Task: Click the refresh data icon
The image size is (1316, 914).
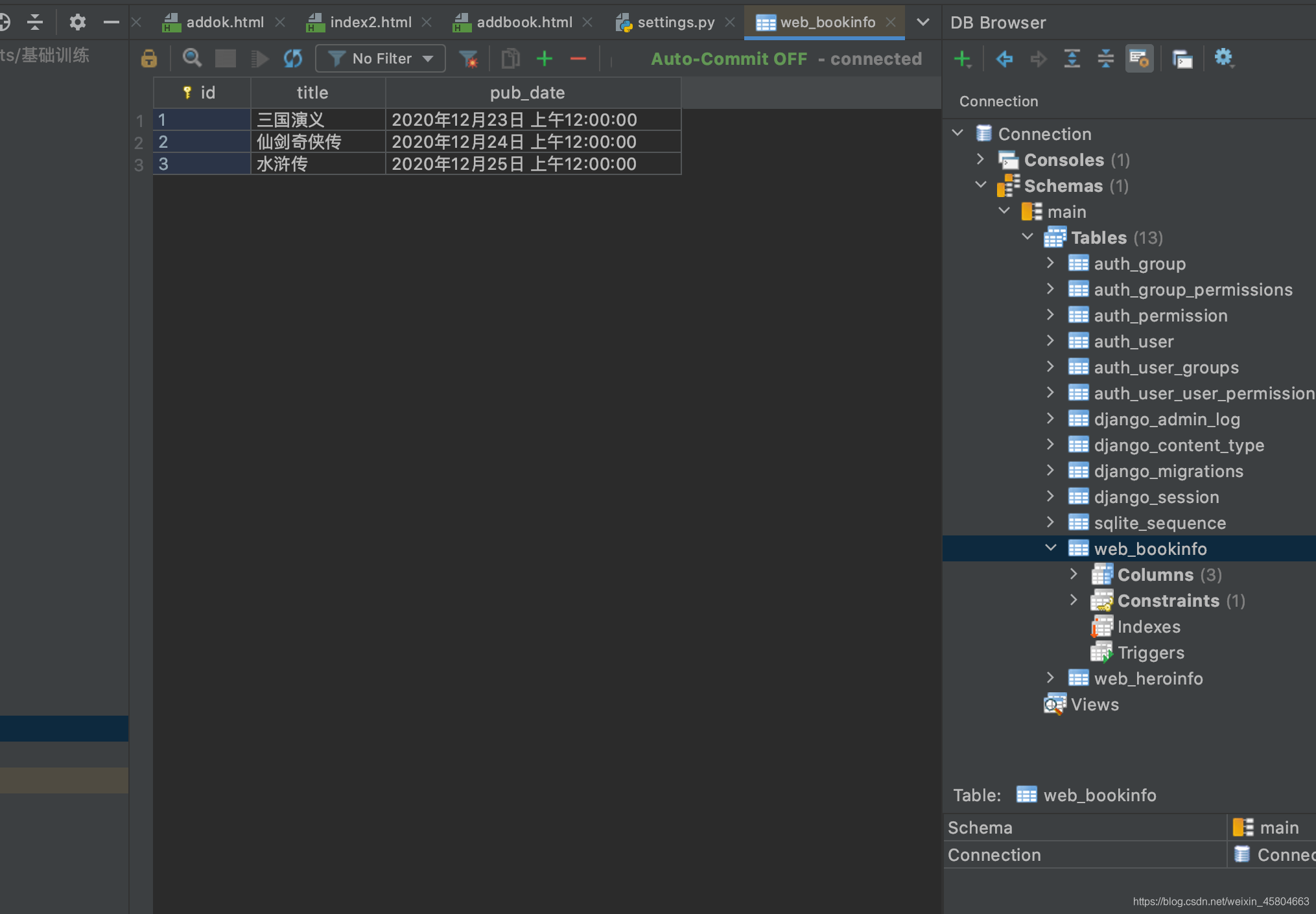Action: coord(293,59)
